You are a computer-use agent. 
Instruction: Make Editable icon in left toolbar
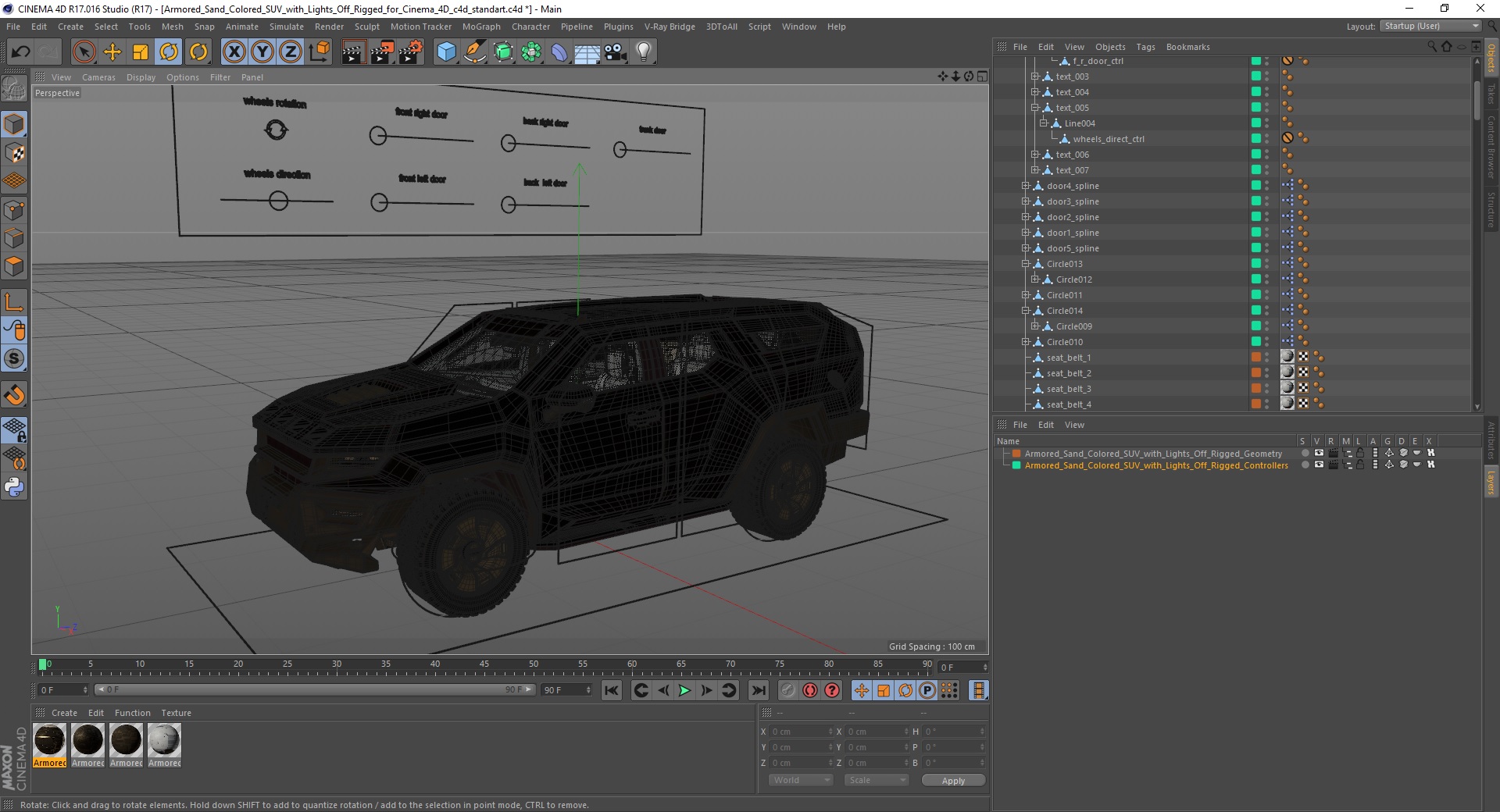[x=14, y=89]
